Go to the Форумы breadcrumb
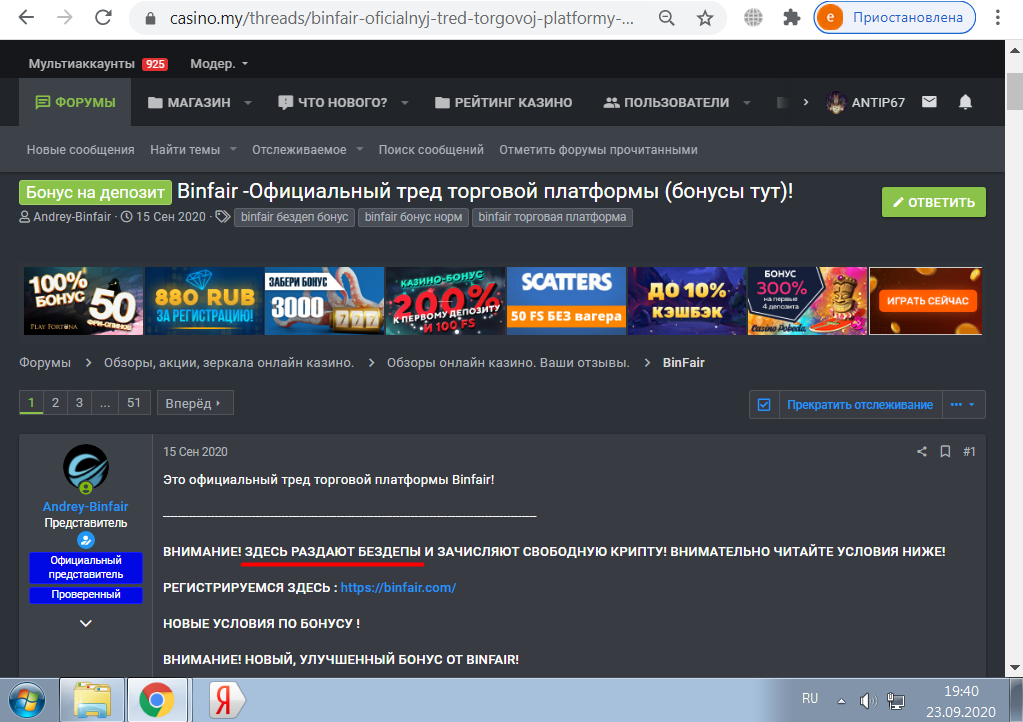This screenshot has height=722, width=1023. click(x=45, y=363)
